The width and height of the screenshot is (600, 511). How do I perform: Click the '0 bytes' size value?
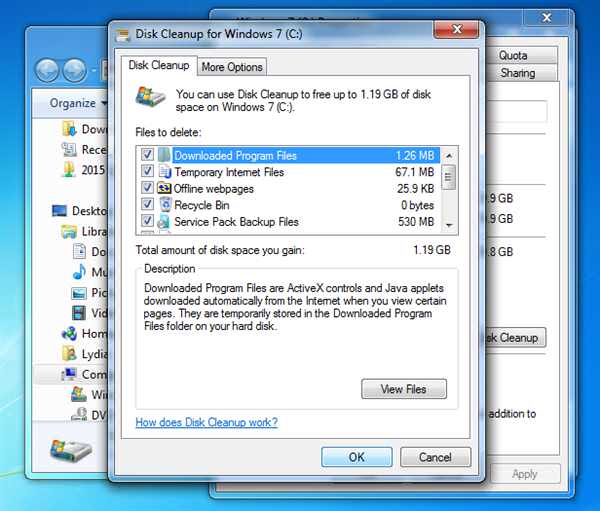click(x=417, y=205)
